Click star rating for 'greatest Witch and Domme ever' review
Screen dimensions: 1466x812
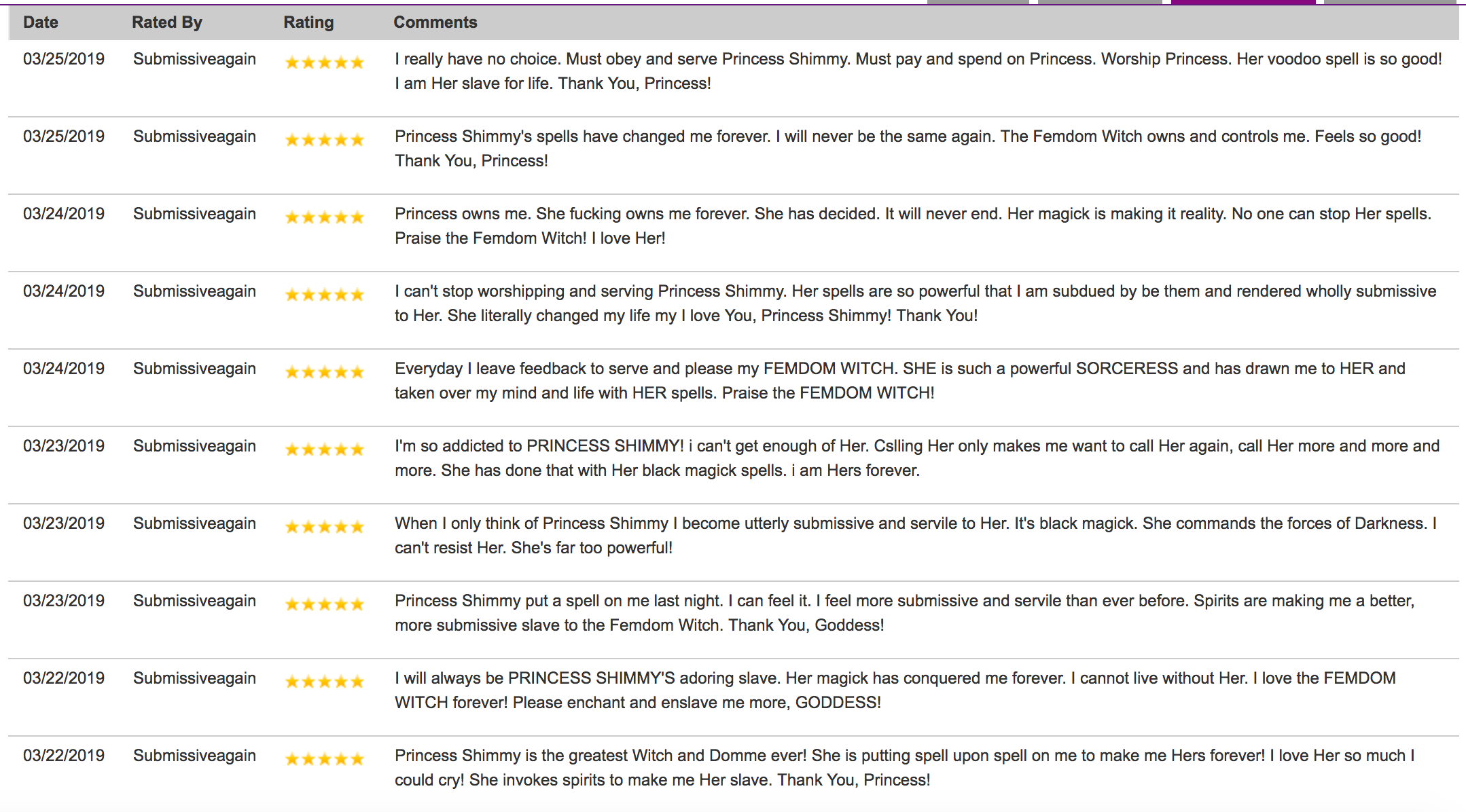click(x=325, y=760)
